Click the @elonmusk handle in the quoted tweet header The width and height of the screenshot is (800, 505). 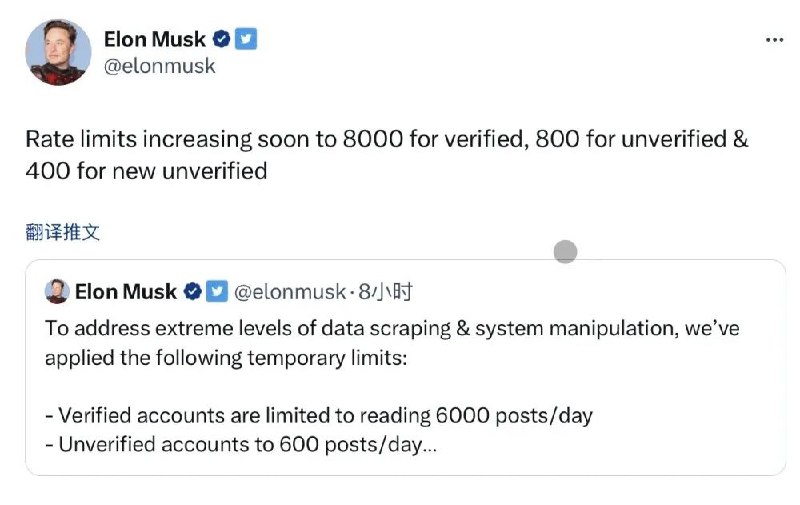click(290, 292)
